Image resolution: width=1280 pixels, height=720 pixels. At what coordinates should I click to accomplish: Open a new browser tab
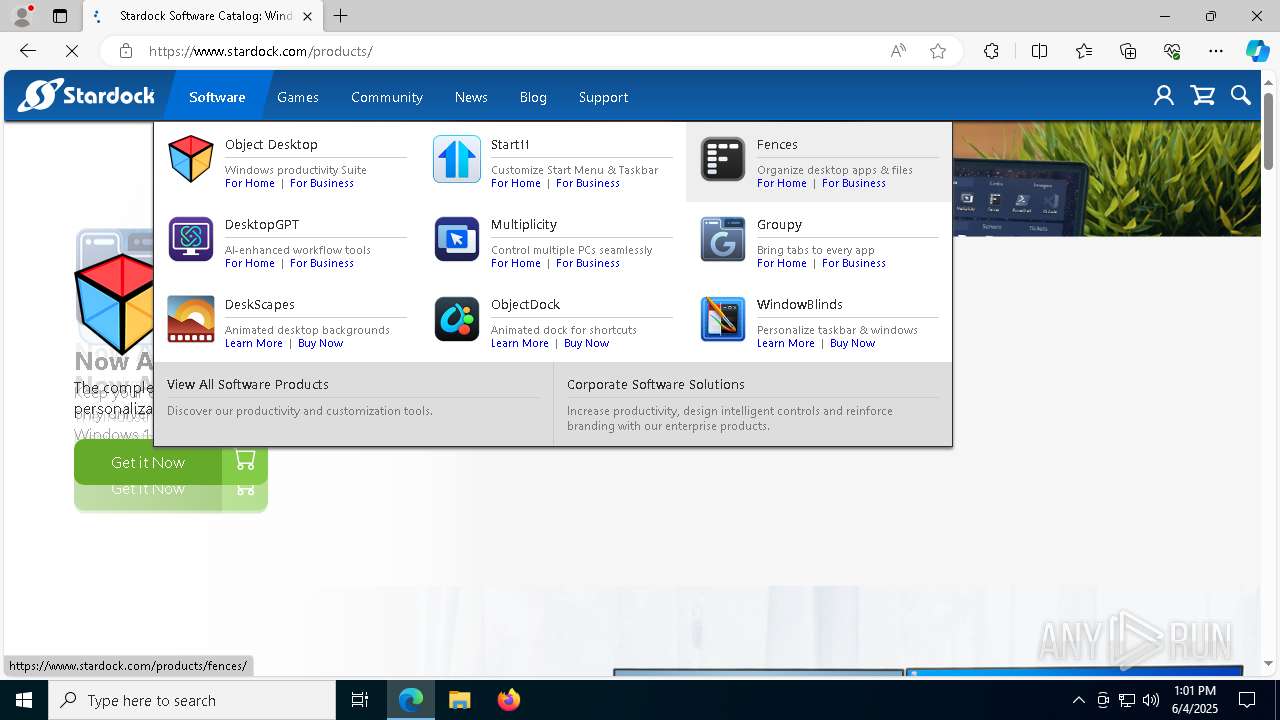click(341, 16)
